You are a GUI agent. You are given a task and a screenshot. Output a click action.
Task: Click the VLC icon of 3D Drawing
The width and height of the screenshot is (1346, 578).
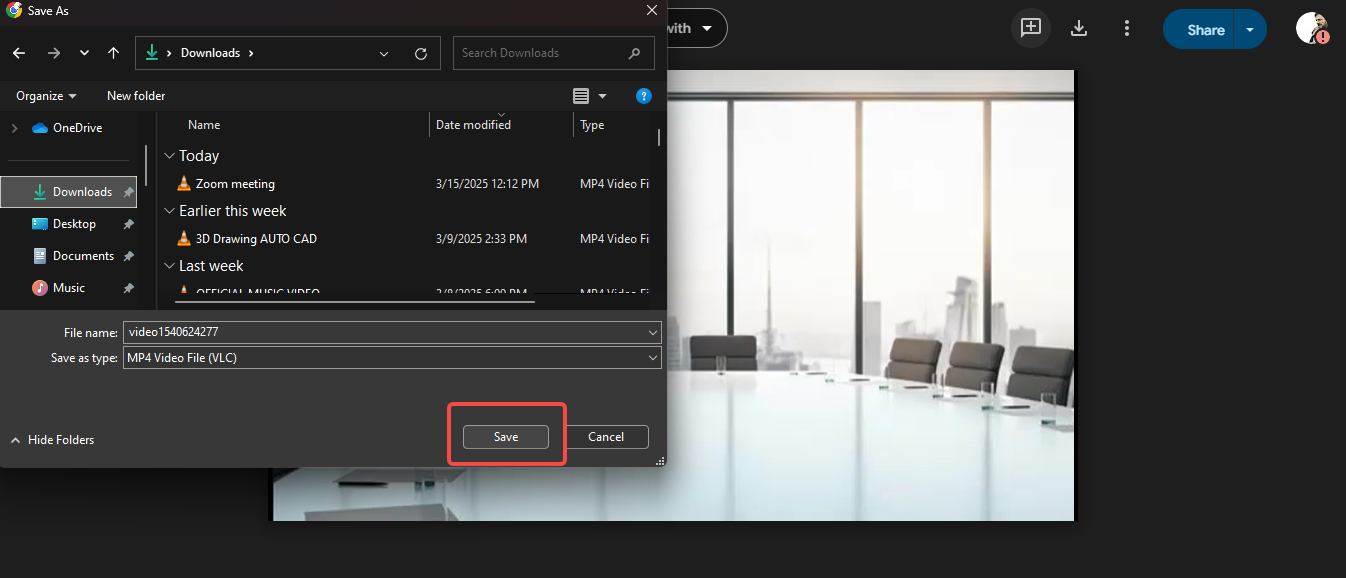[183, 238]
